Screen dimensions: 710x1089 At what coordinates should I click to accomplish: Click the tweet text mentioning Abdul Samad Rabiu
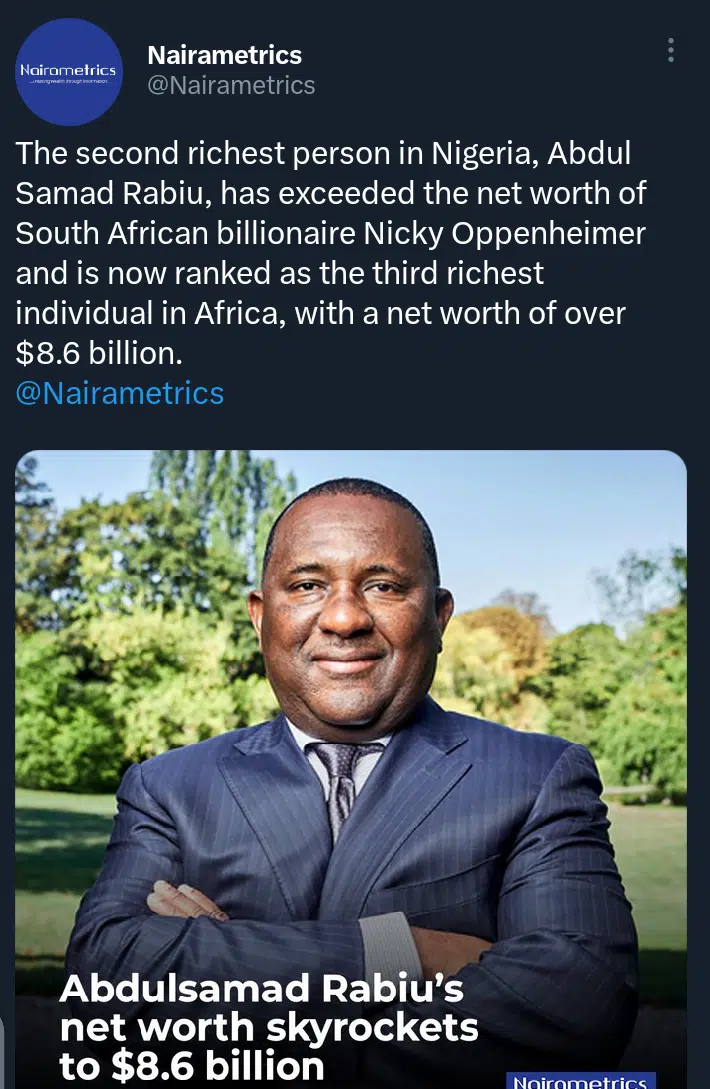click(x=330, y=173)
